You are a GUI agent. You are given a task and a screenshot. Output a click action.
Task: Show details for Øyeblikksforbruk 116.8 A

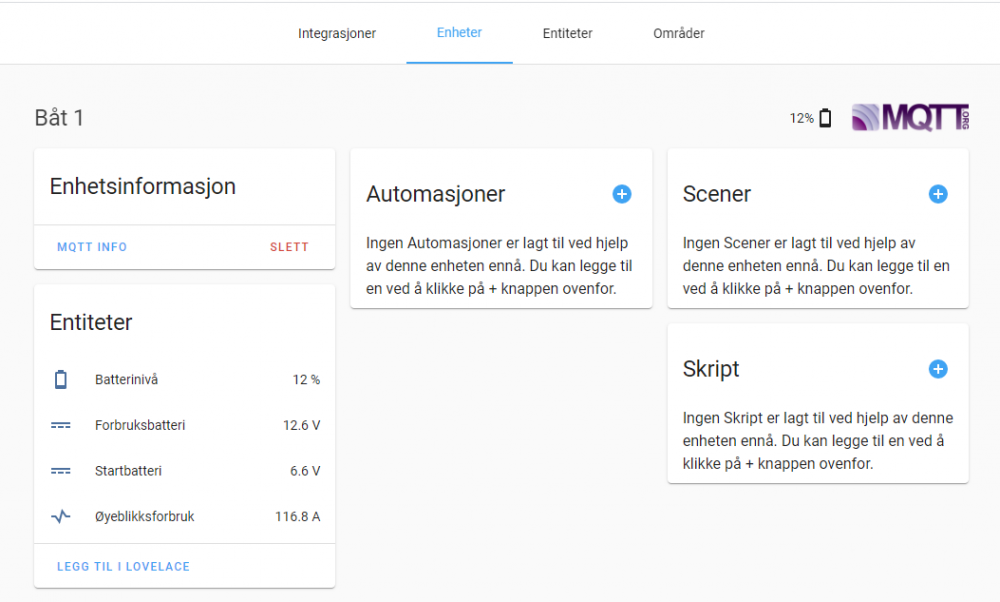coord(185,517)
